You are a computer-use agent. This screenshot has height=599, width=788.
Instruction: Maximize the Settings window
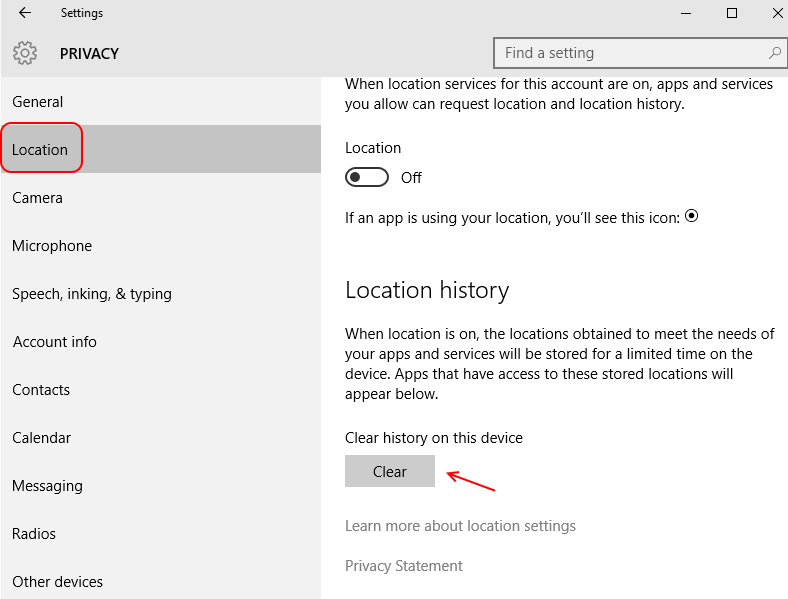[x=732, y=13]
